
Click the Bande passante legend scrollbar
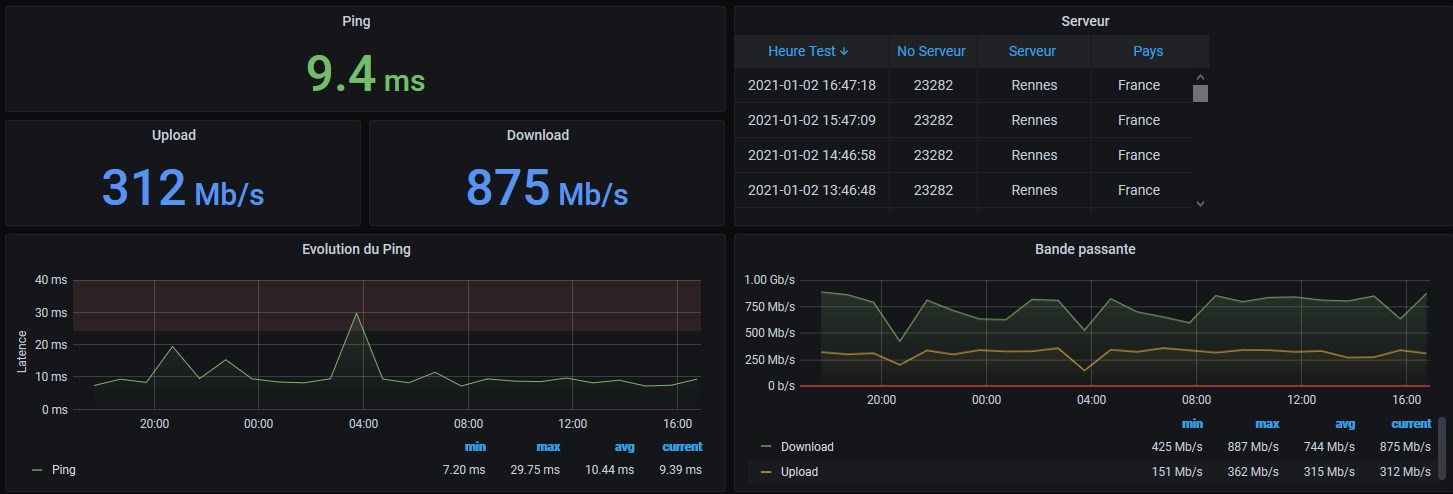point(1441,448)
